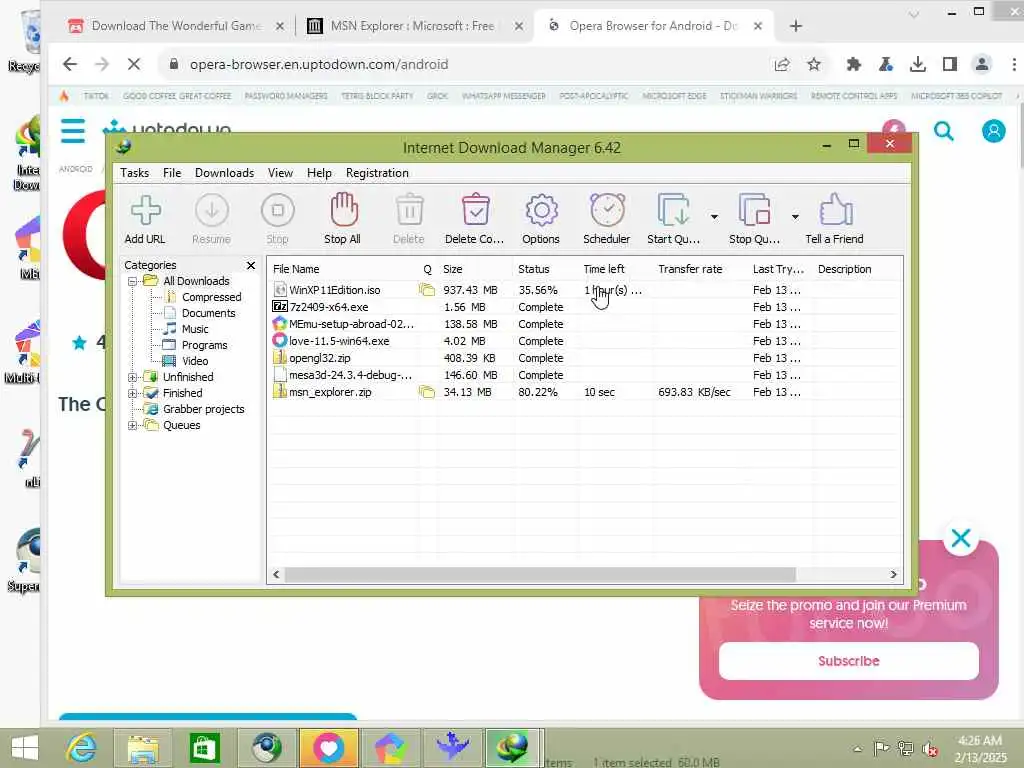
Task: Open the Registration menu in IDM
Action: (x=377, y=173)
